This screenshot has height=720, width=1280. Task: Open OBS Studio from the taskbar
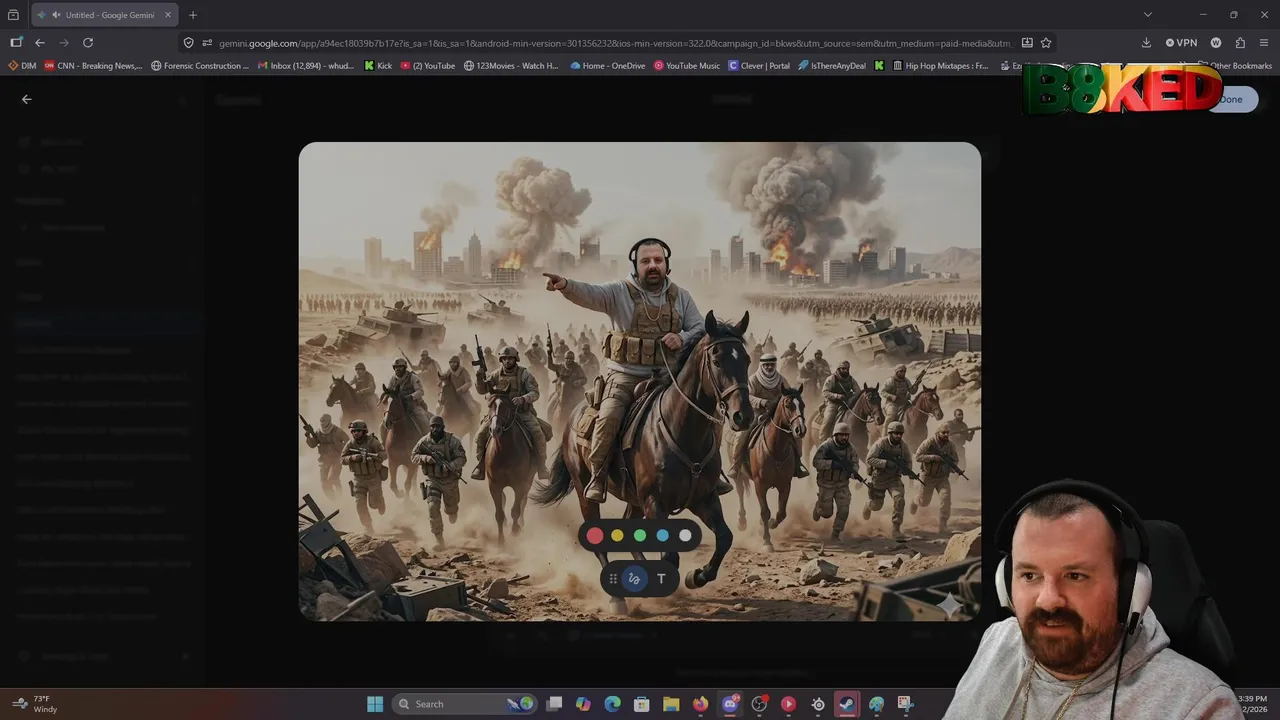759,704
